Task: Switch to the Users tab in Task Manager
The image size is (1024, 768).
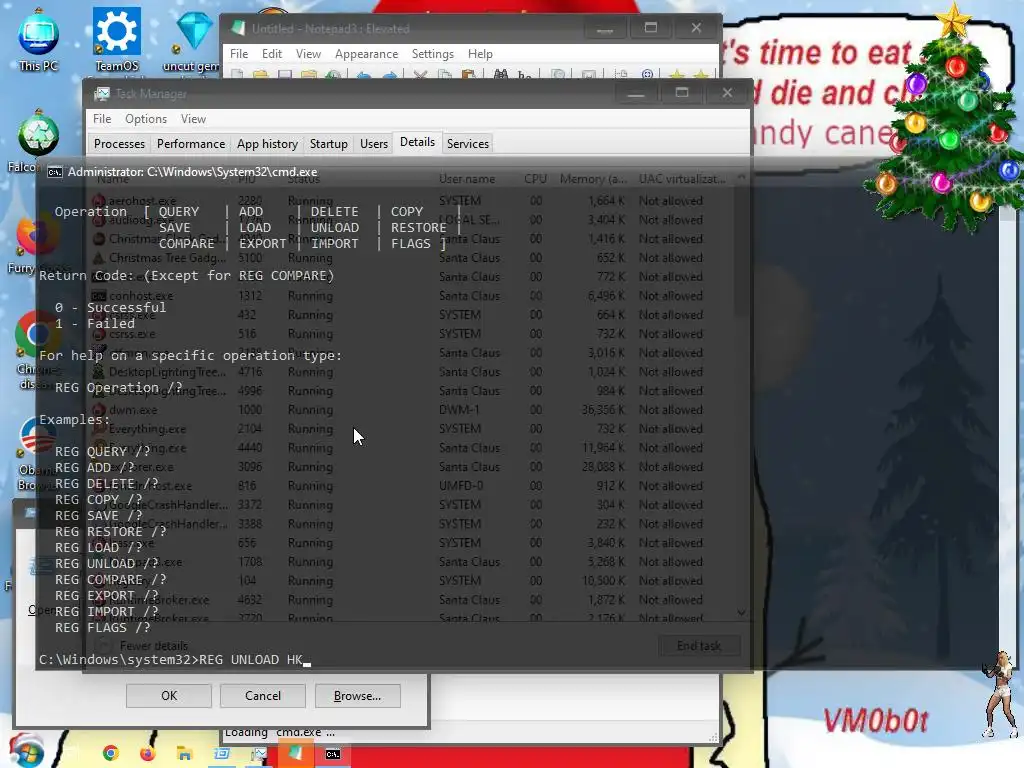Action: [374, 144]
